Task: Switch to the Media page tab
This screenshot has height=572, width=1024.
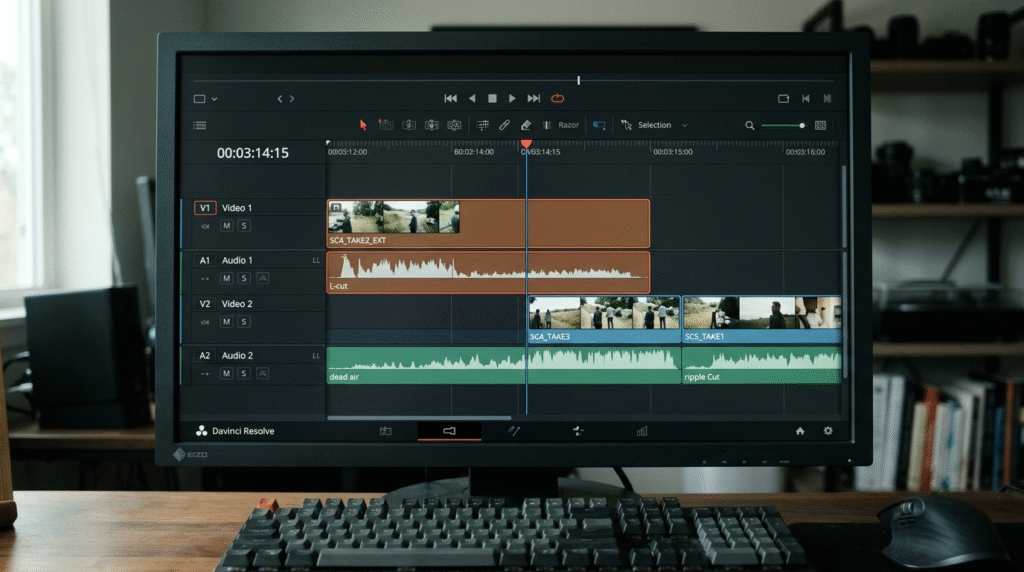Action: (385, 431)
